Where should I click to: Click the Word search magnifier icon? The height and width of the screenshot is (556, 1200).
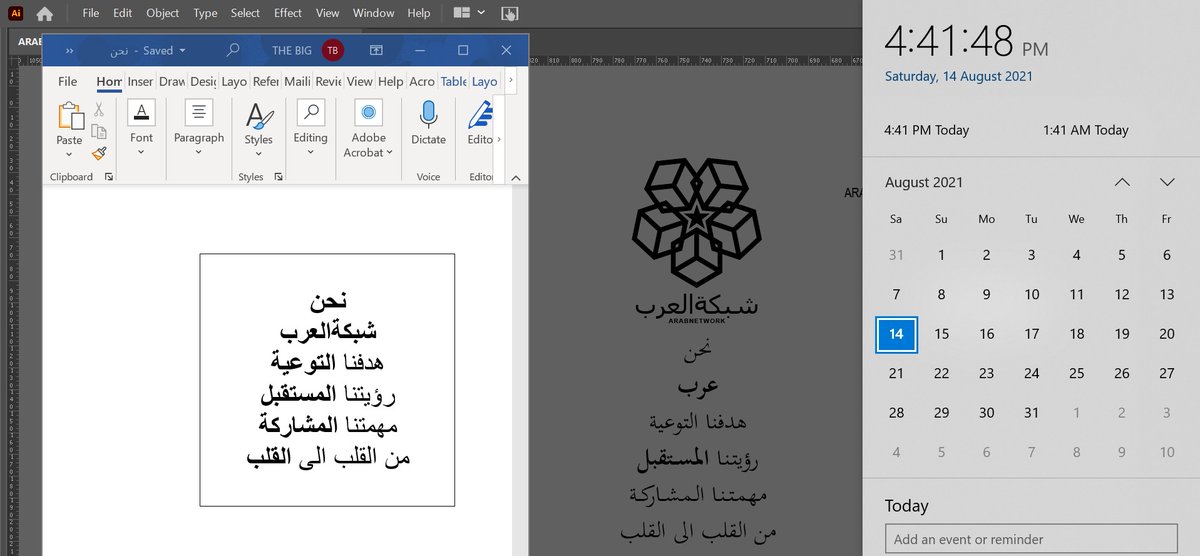click(x=233, y=50)
